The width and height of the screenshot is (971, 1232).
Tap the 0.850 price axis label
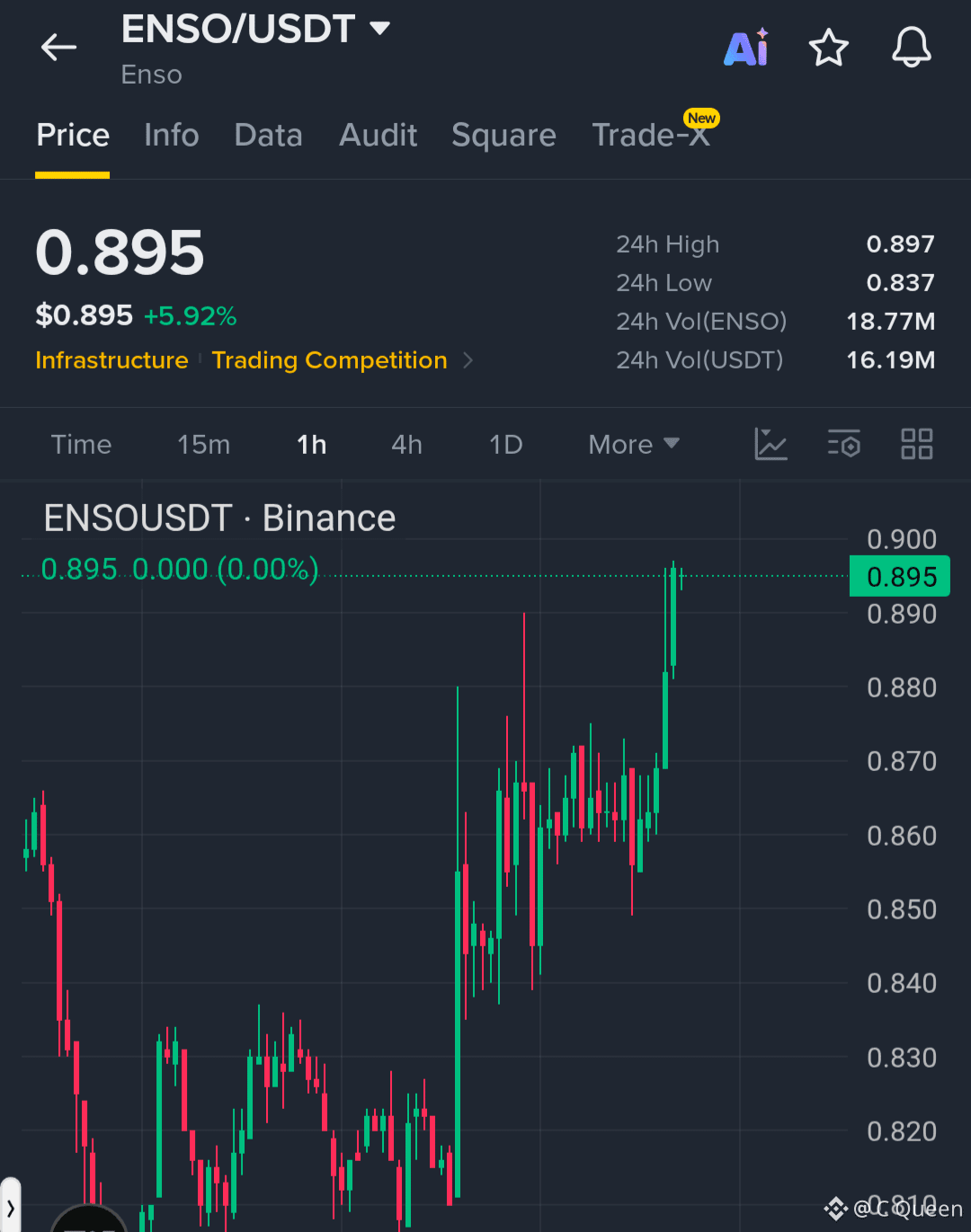pos(902,909)
